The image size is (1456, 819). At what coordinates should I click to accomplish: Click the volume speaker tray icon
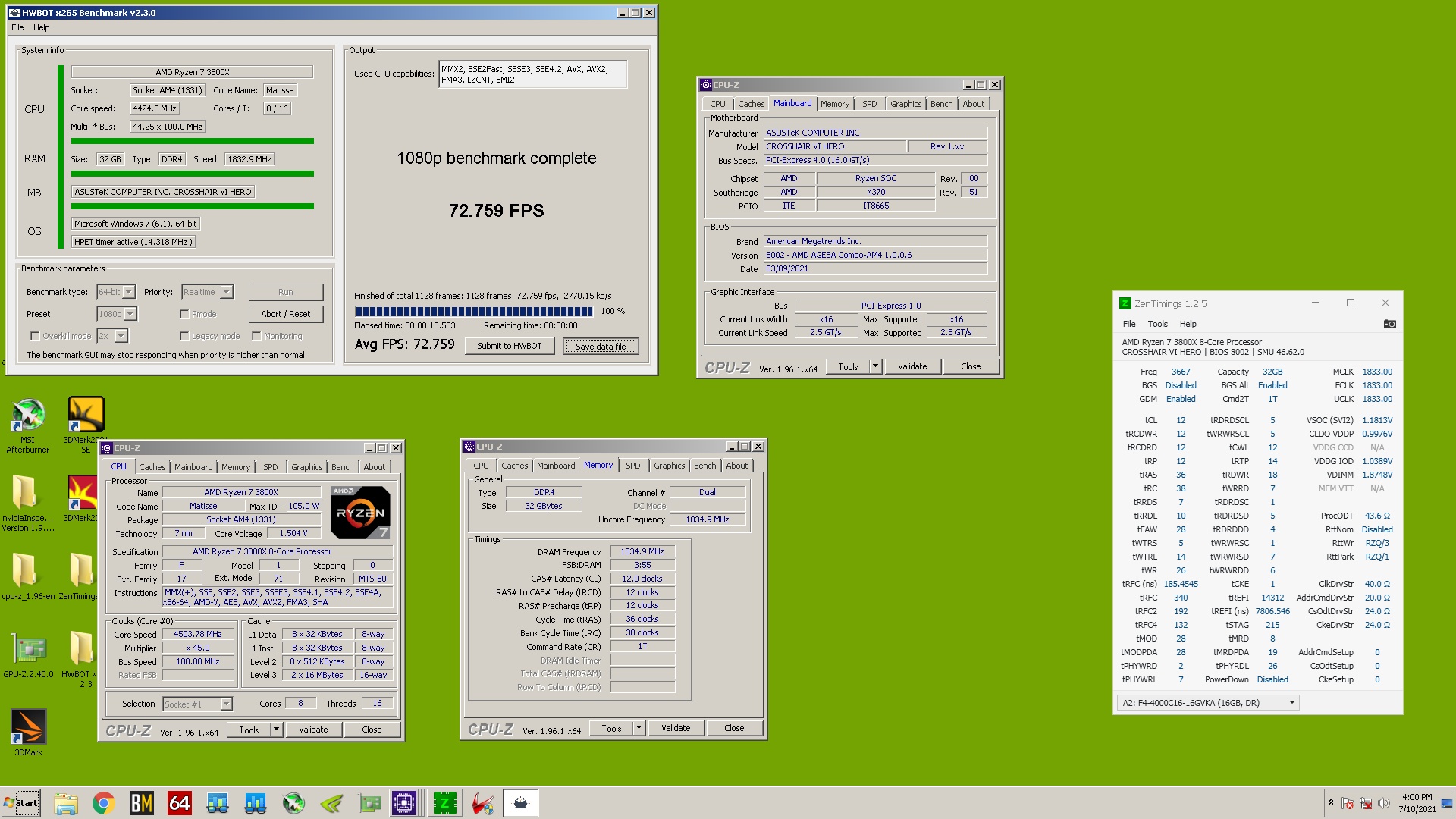pyautogui.click(x=1384, y=803)
